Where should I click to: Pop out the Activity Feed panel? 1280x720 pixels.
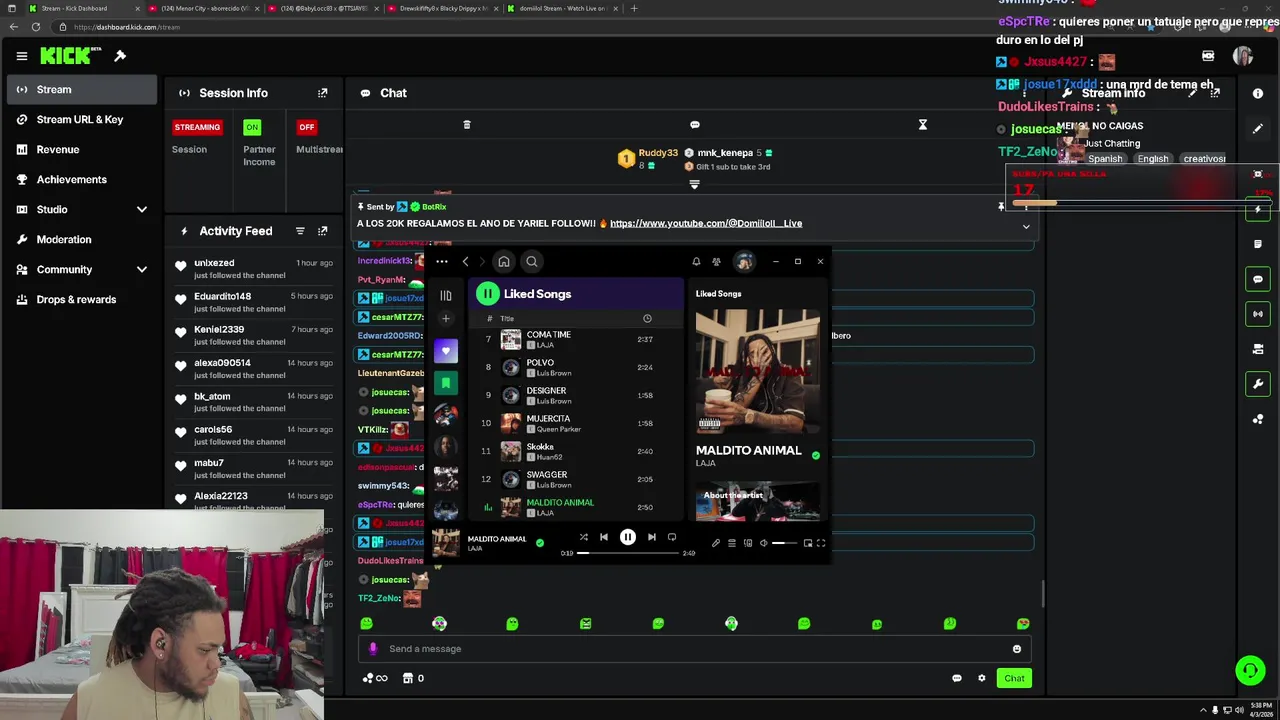[322, 231]
